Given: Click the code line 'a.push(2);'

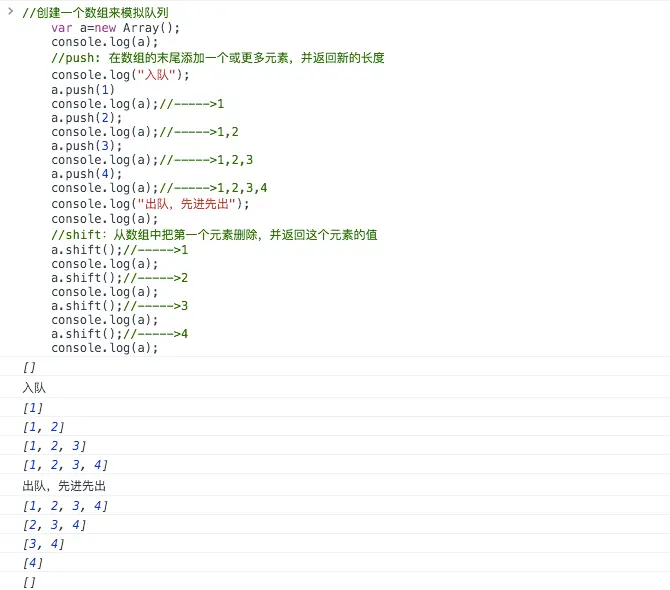Looking at the screenshot, I should coord(87,118).
